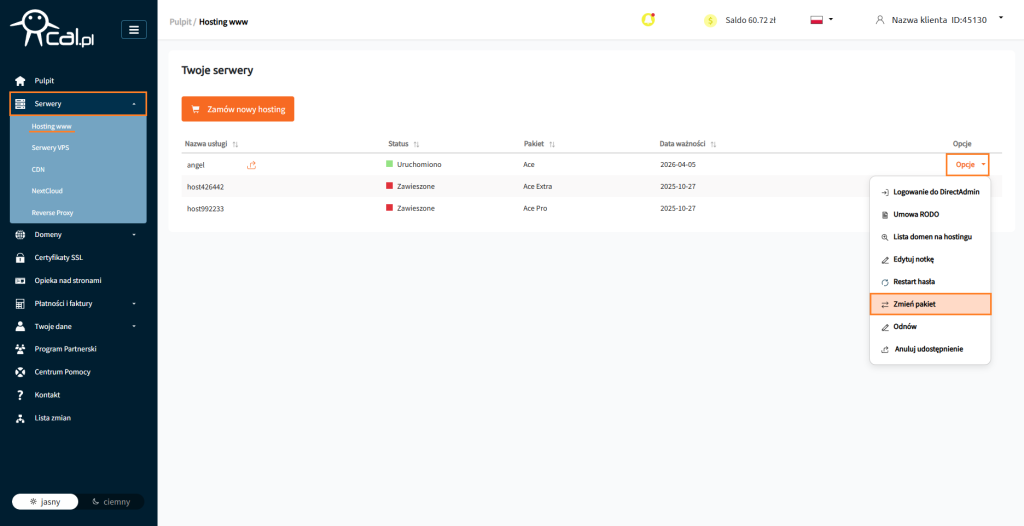Click the Kontakt question mark icon

pyautogui.click(x=20, y=395)
